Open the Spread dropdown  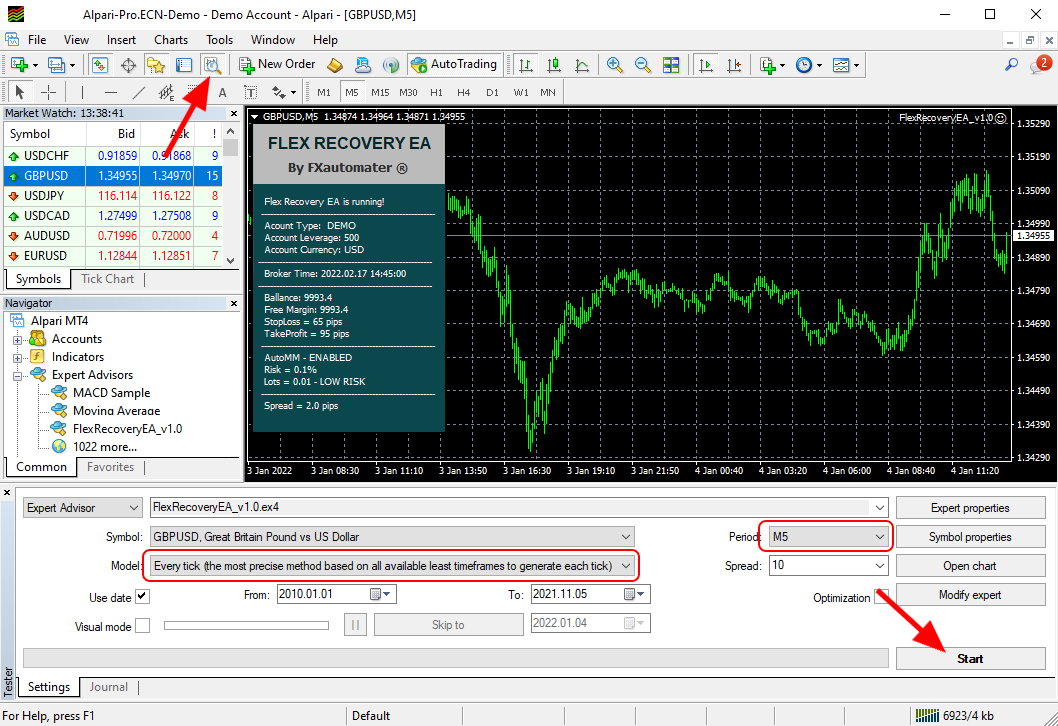829,565
